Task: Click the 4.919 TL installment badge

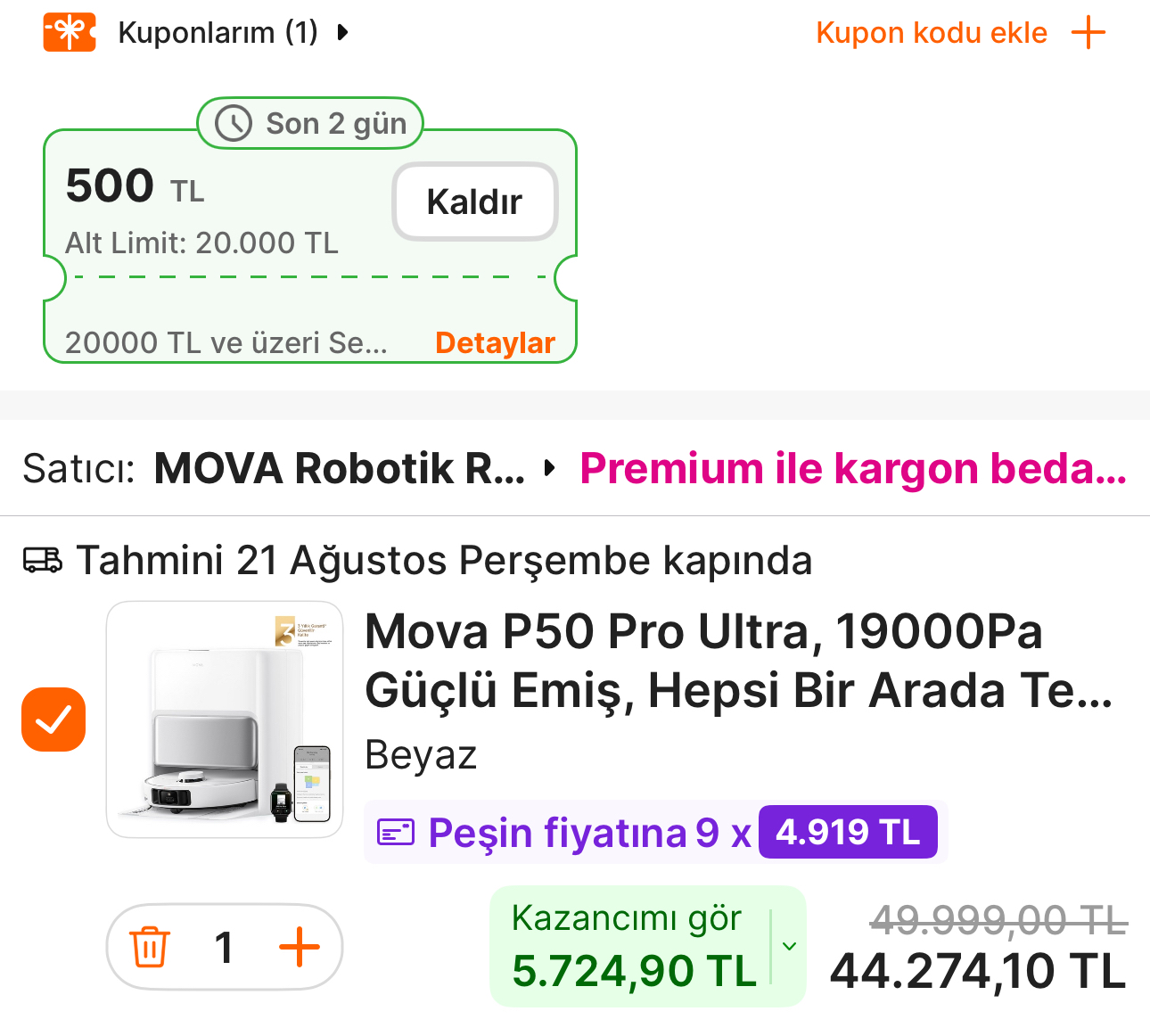Action: [x=848, y=832]
